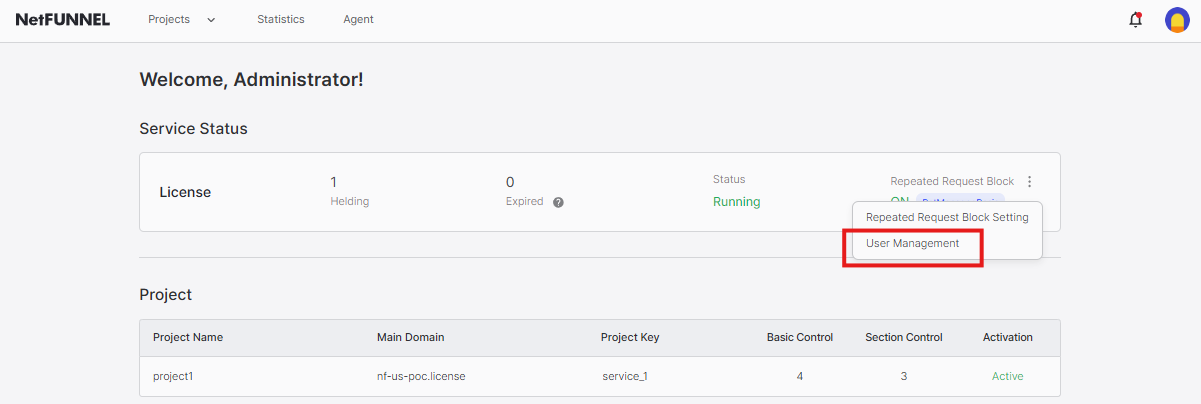
Task: Click the Basic Control column header
Action: pos(800,337)
